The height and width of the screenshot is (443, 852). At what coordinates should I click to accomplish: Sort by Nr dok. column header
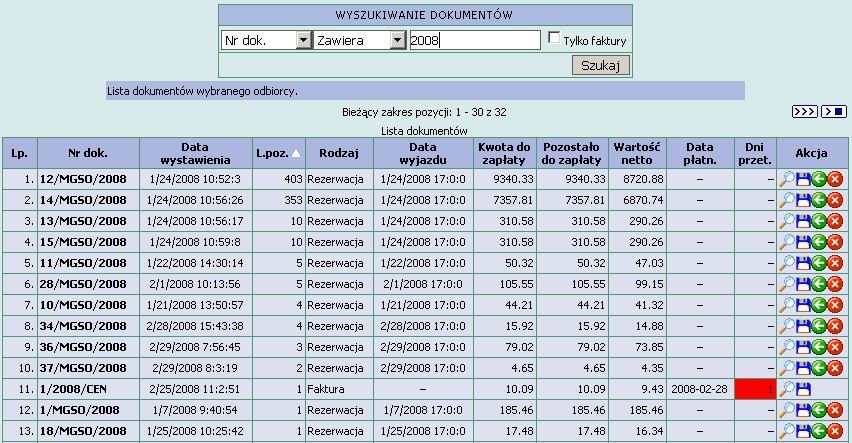[88, 153]
